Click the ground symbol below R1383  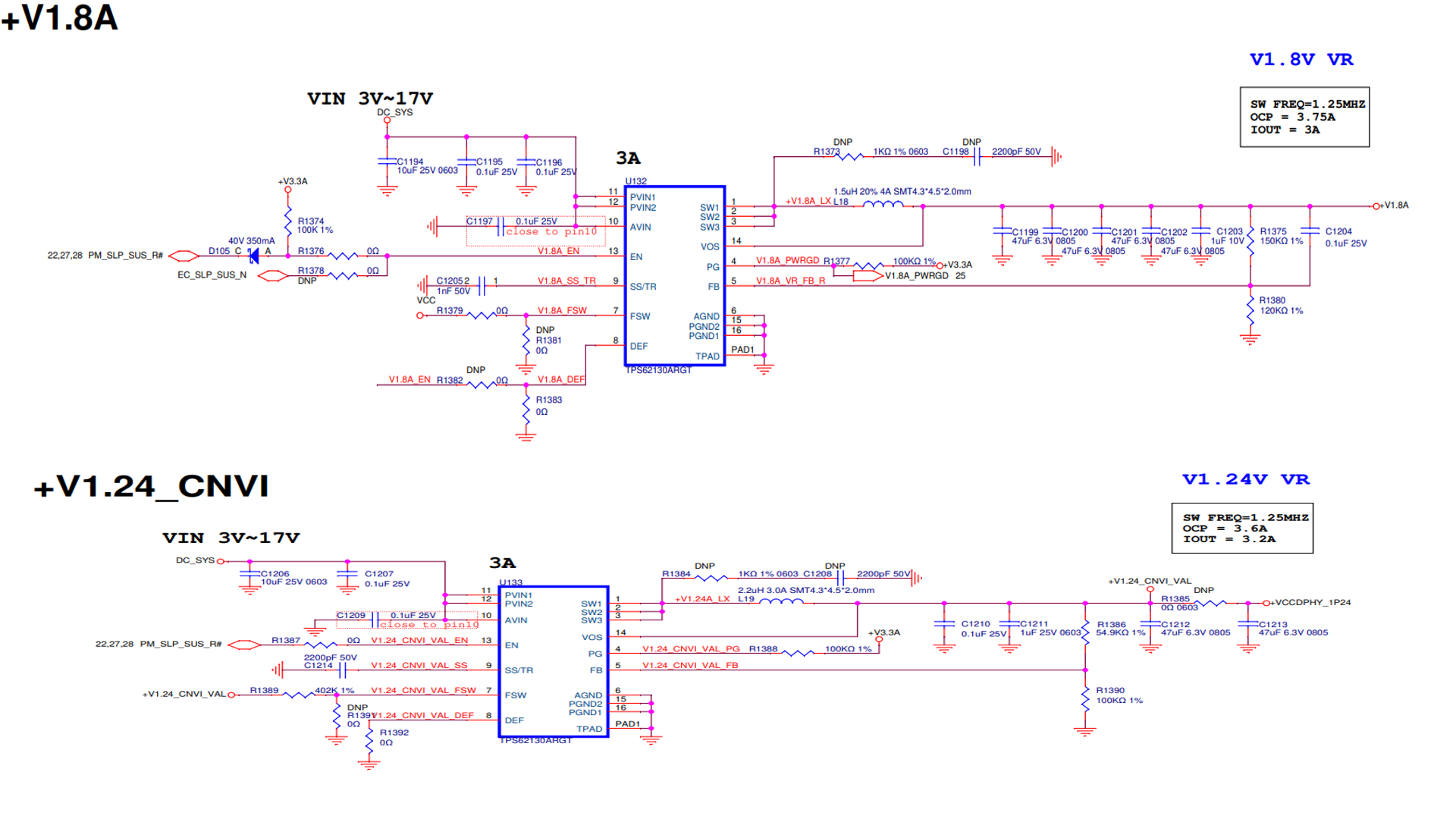pos(526,436)
